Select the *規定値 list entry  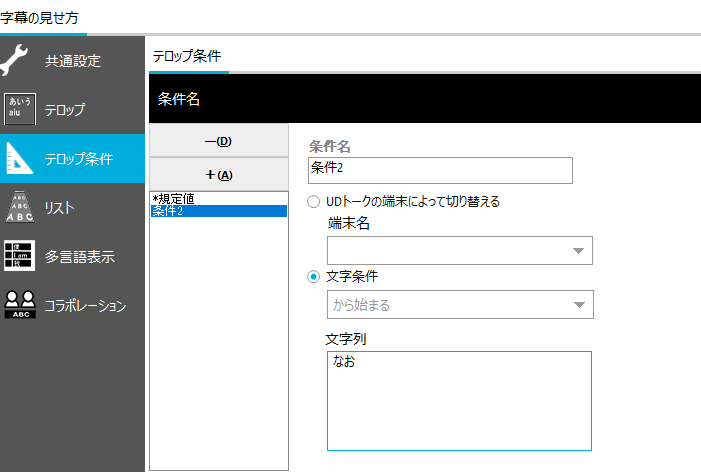point(219,199)
